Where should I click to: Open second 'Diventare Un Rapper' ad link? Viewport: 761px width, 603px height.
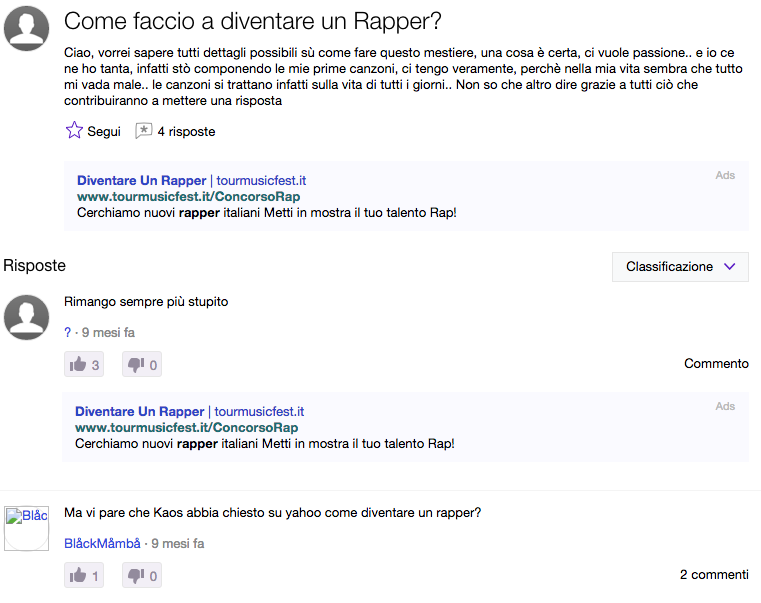click(140, 412)
